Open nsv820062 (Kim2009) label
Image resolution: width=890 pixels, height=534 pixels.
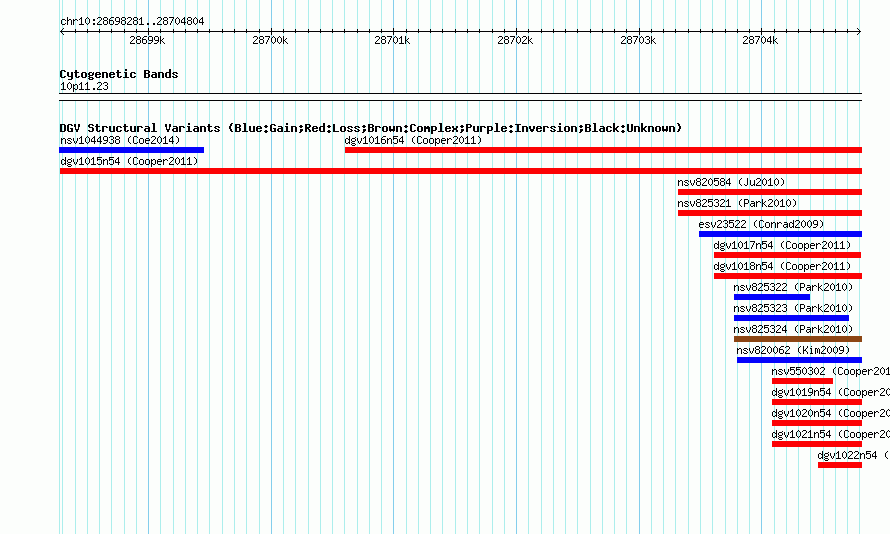[x=793, y=350]
